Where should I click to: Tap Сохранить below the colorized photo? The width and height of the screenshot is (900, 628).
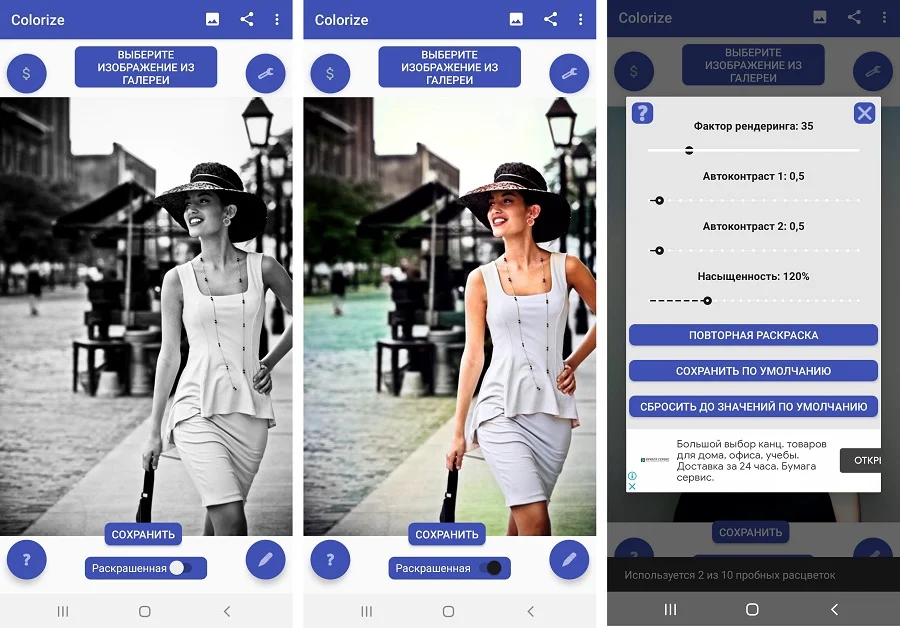[x=447, y=534]
